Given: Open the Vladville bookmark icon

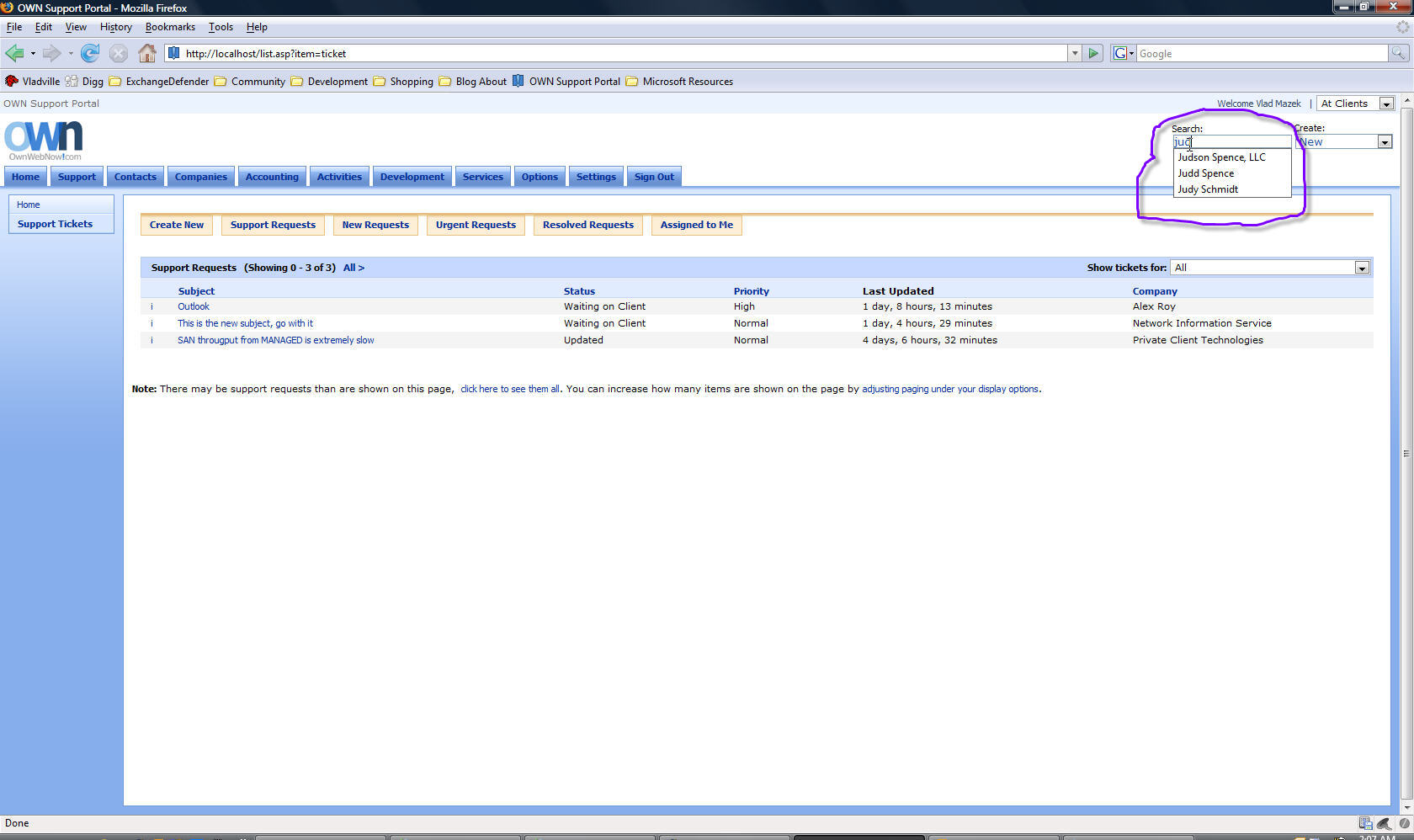Looking at the screenshot, I should pos(12,82).
